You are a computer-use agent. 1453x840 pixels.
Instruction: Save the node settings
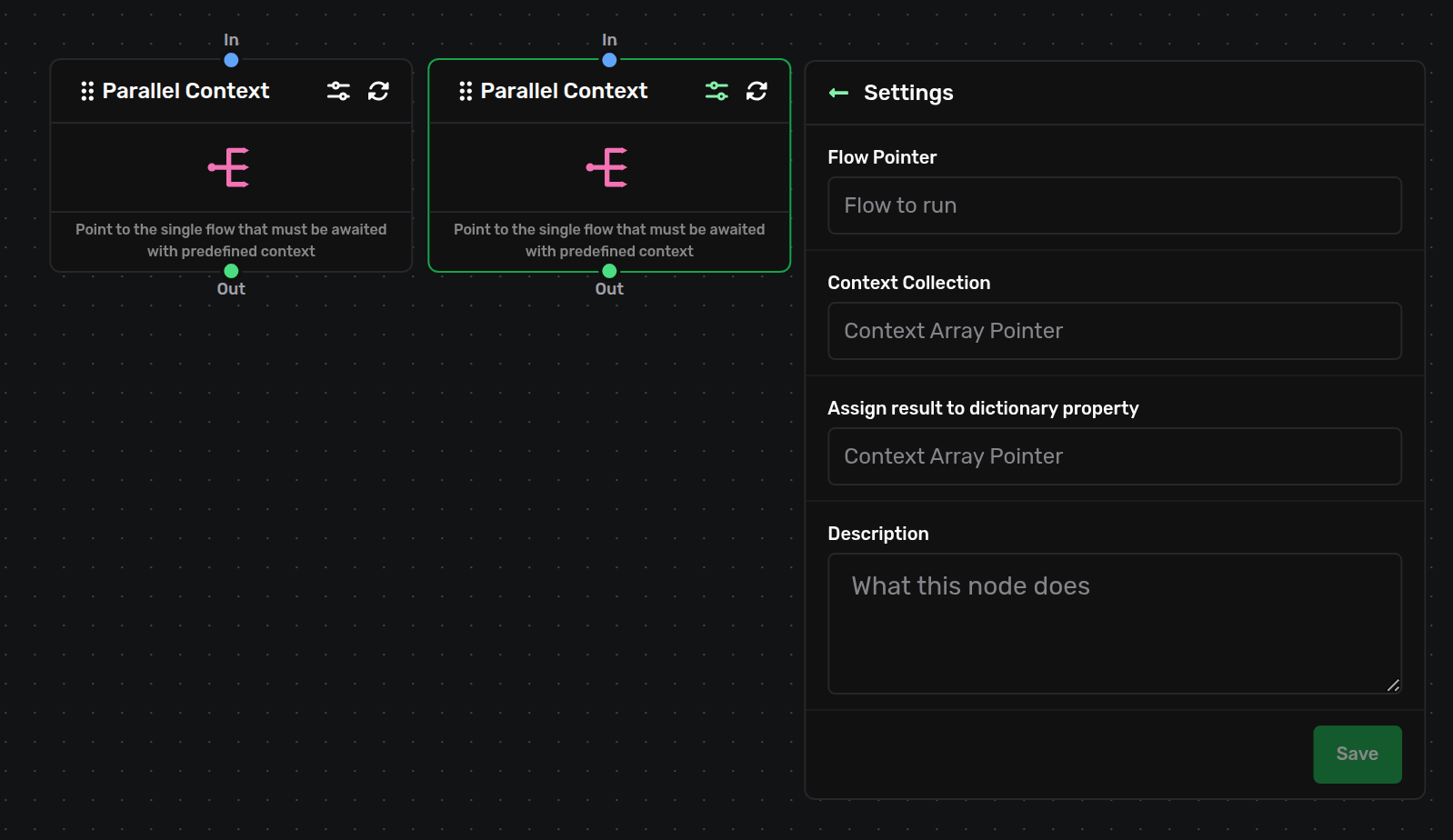click(1357, 755)
